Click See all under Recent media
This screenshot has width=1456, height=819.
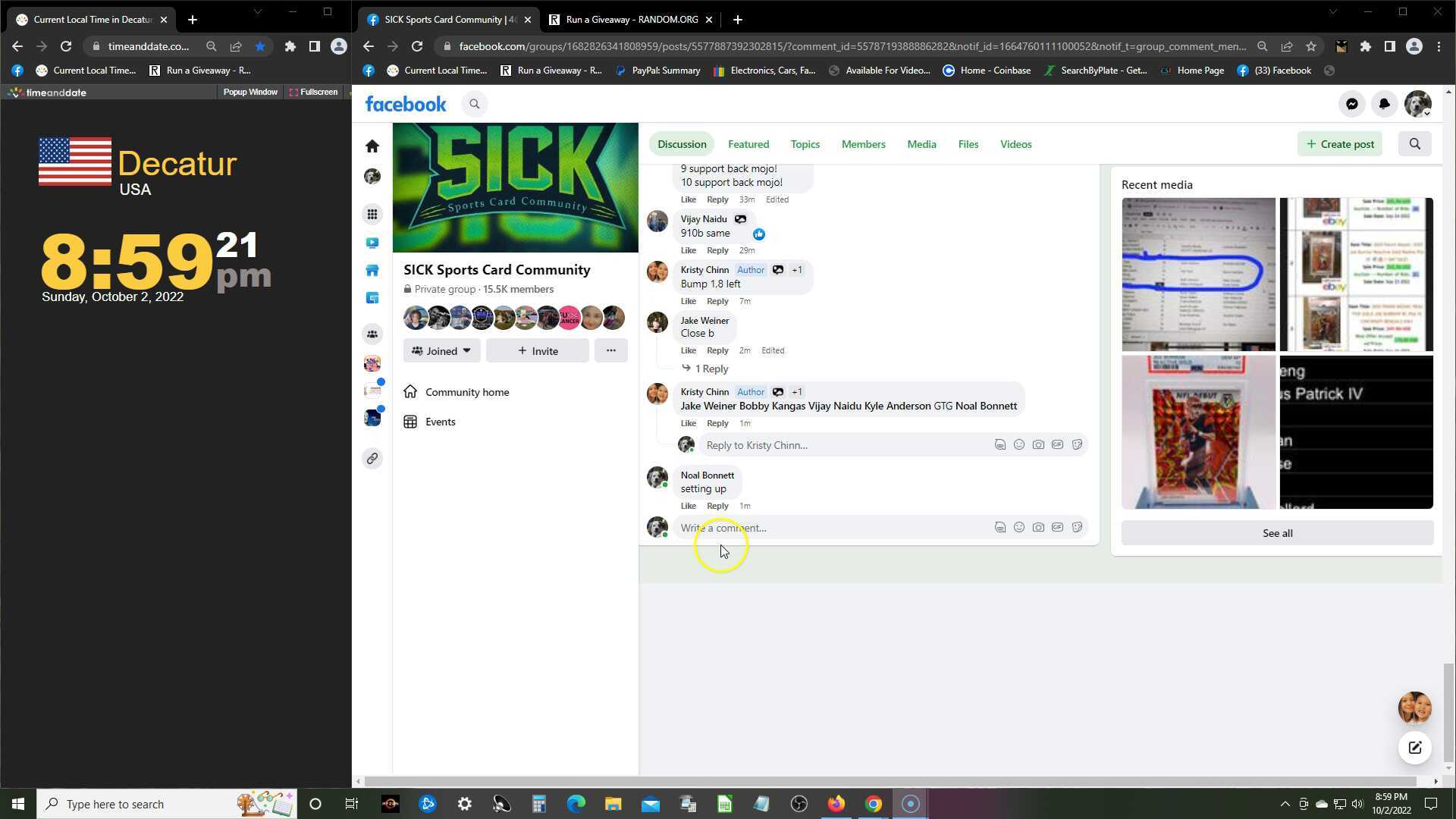[1277, 533]
